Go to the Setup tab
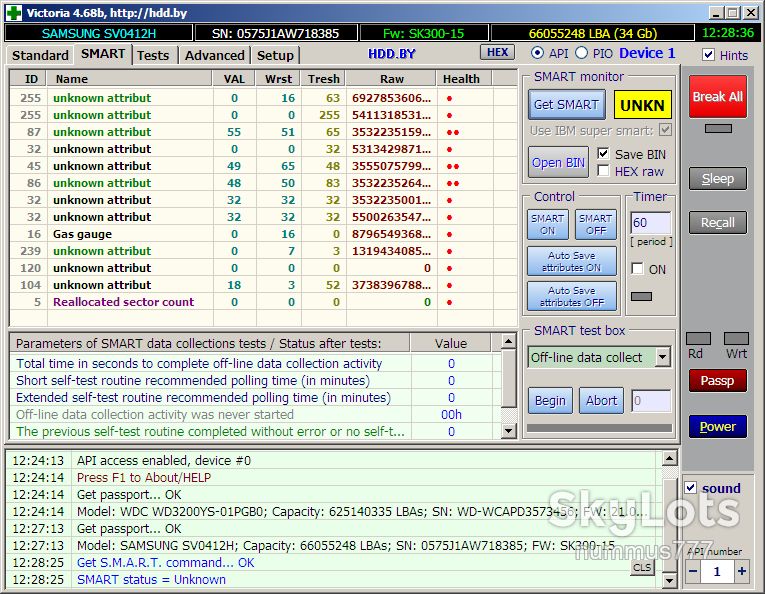Viewport: 765px width, 594px height. pyautogui.click(x=275, y=55)
